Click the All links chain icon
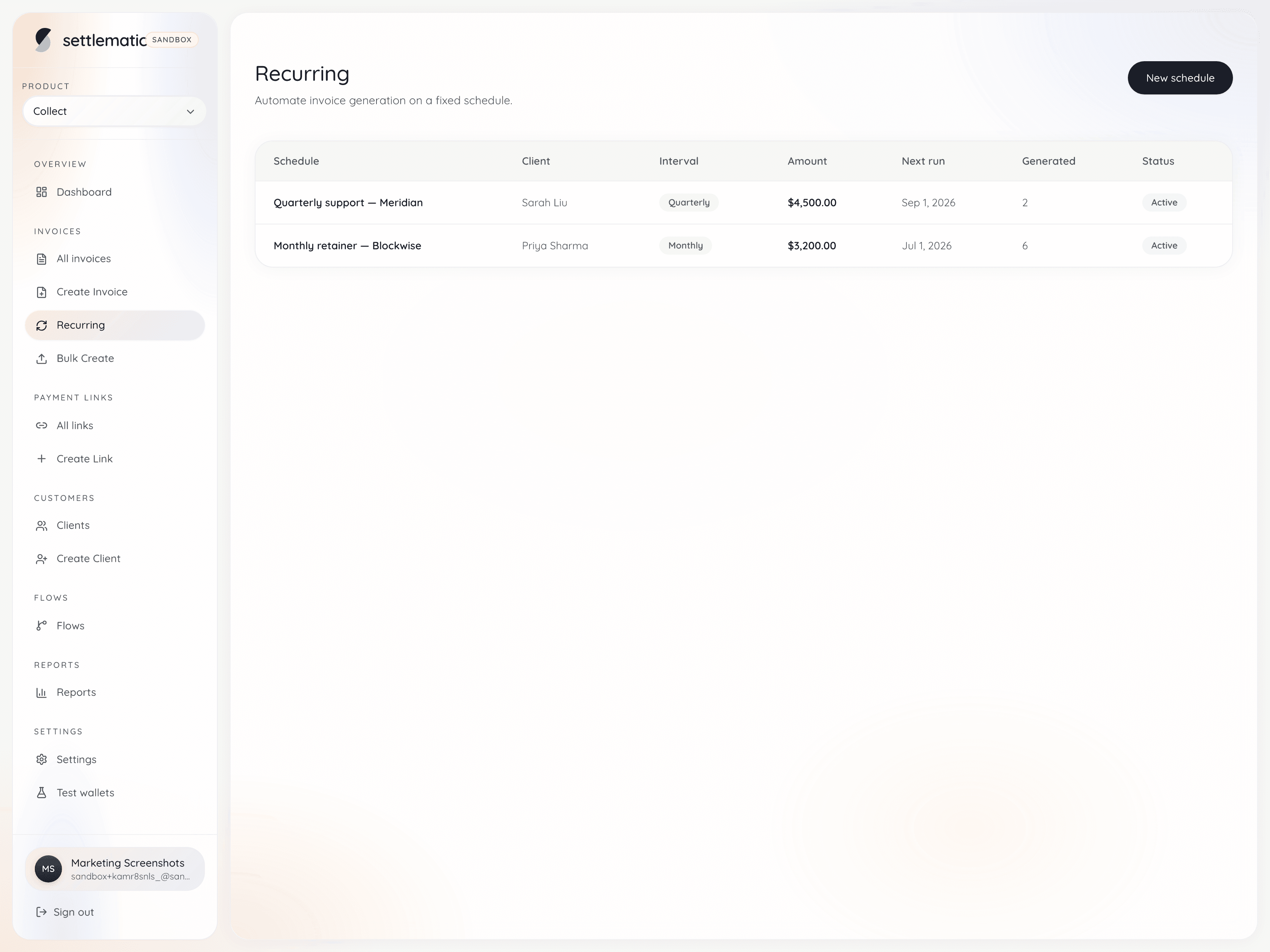This screenshot has width=1270, height=952. tap(41, 425)
